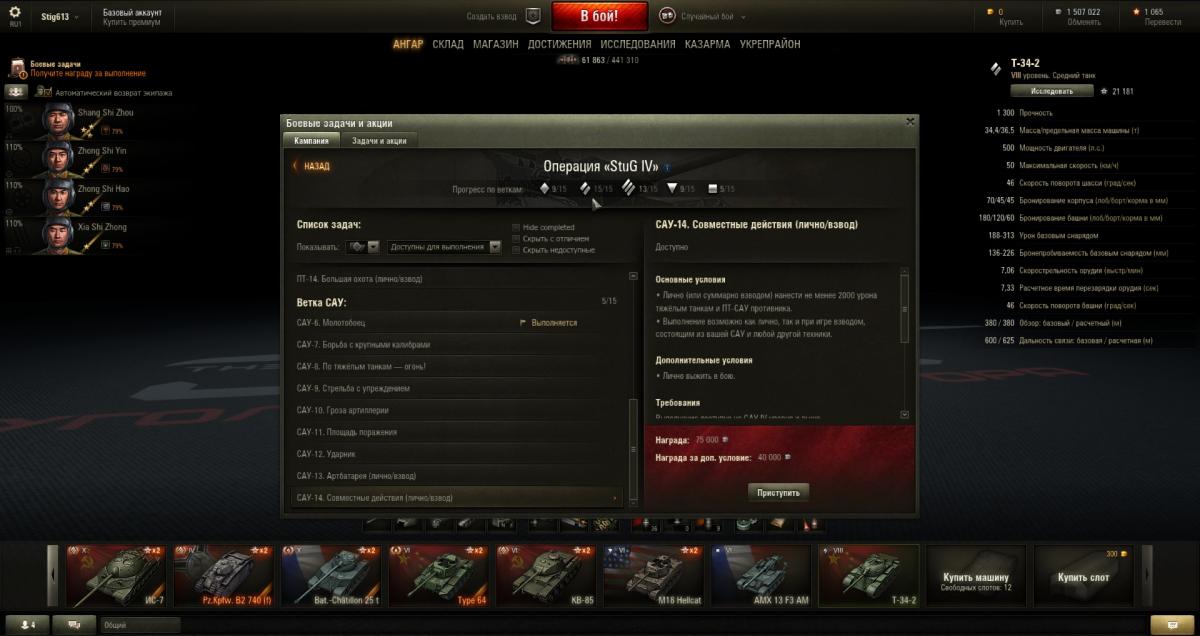Open the СКЛАД menu
The image size is (1200, 636).
(x=448, y=44)
